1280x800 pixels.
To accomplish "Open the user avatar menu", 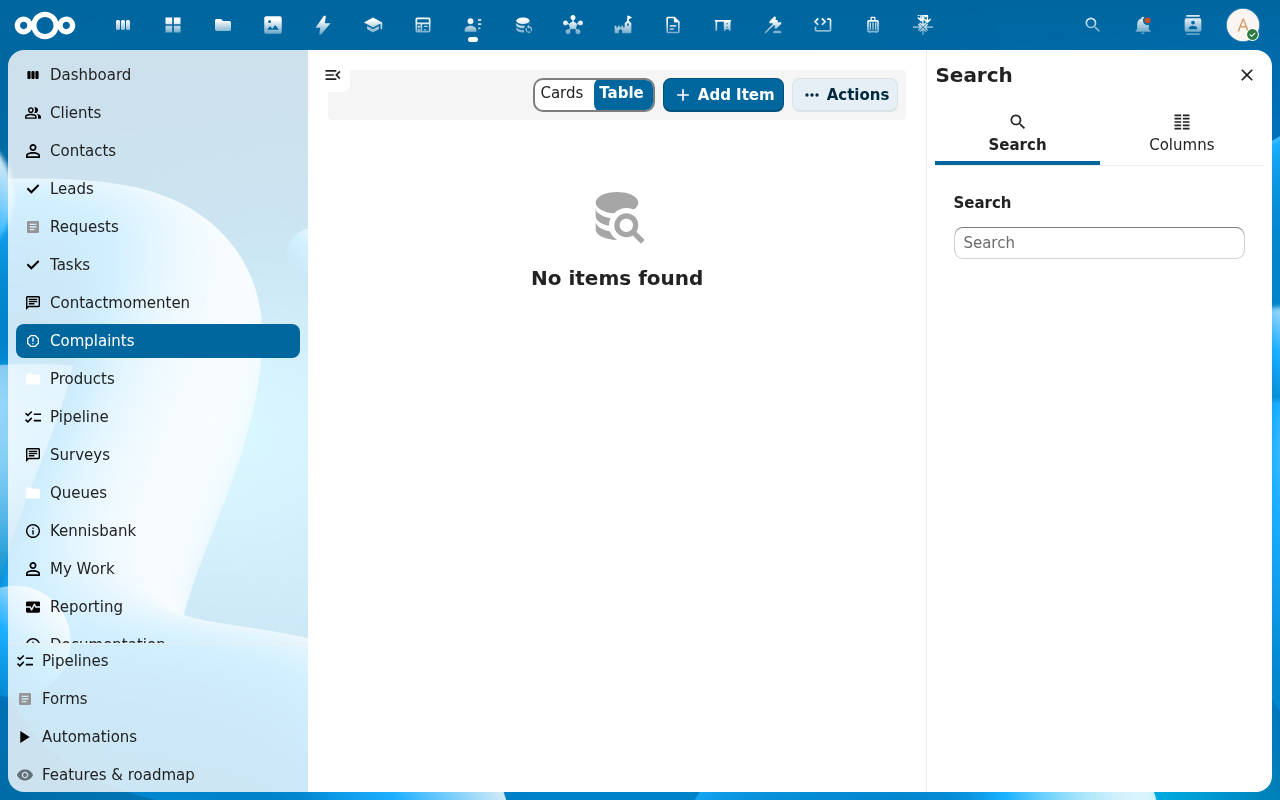I will [x=1243, y=25].
